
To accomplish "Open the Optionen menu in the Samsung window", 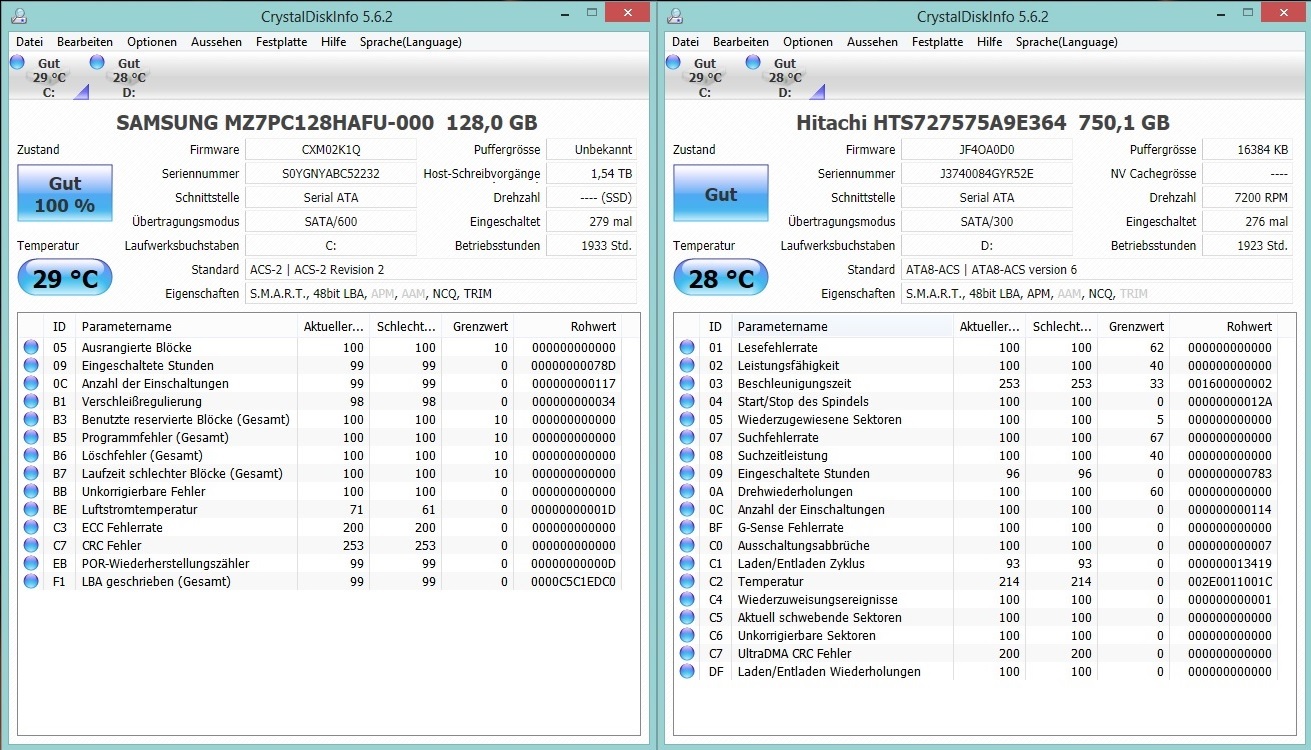I will (x=152, y=42).
